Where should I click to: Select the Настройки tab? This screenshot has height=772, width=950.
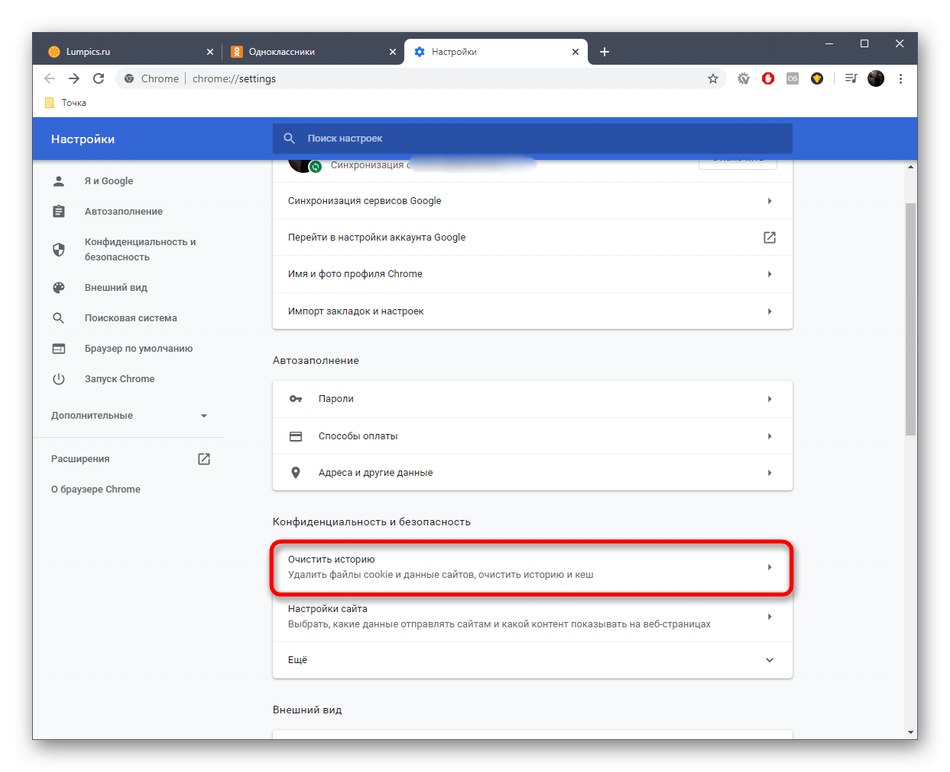coord(496,52)
